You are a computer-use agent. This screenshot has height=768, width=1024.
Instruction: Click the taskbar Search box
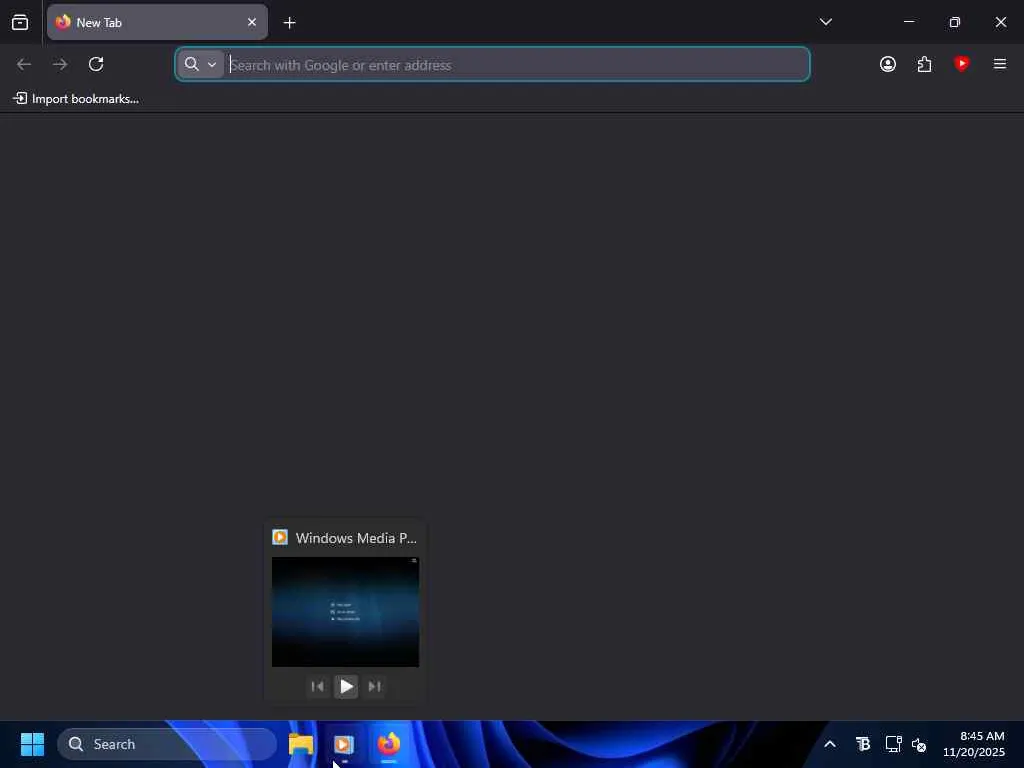coord(167,744)
